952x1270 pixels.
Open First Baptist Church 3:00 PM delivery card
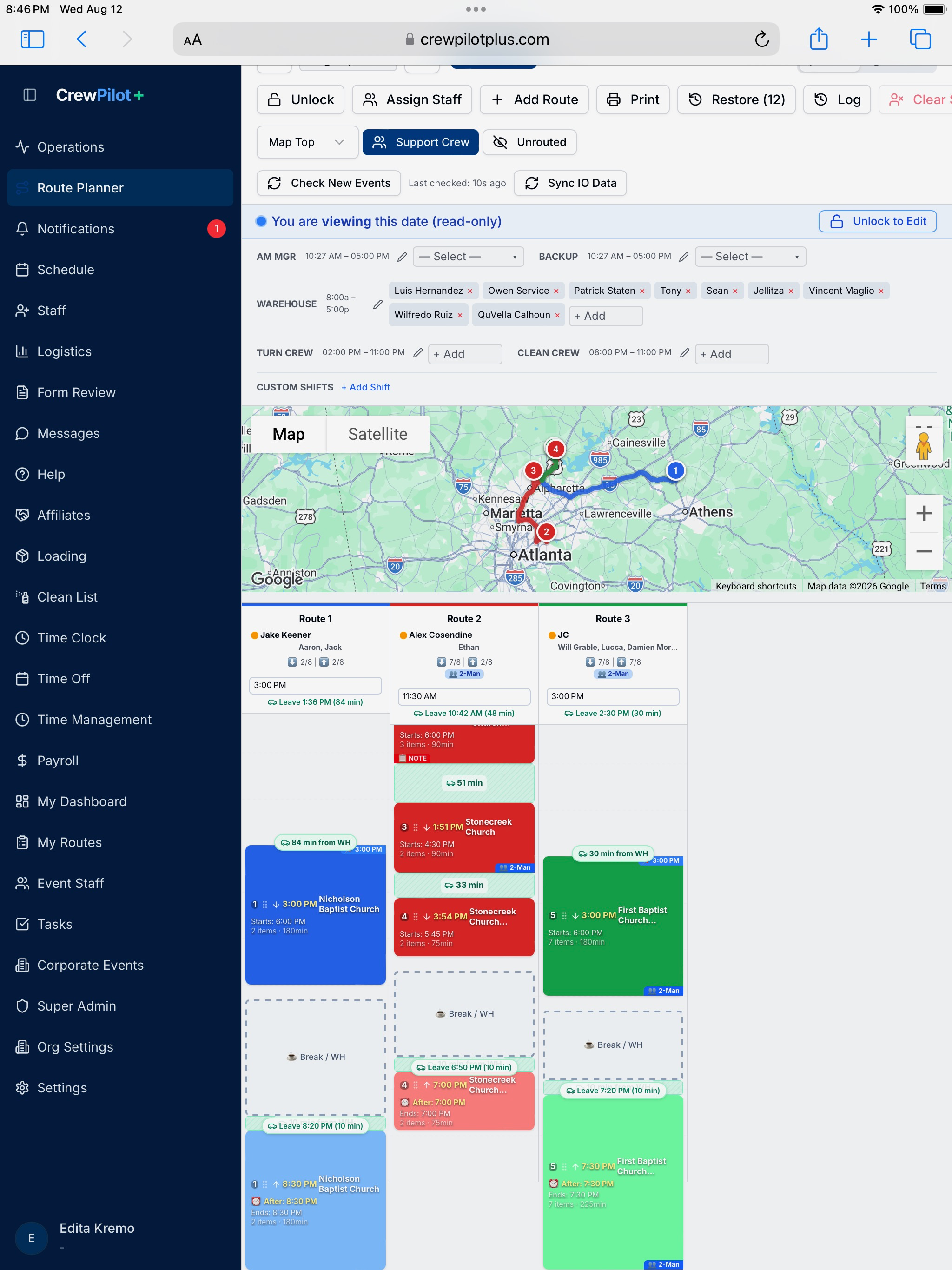click(x=613, y=926)
